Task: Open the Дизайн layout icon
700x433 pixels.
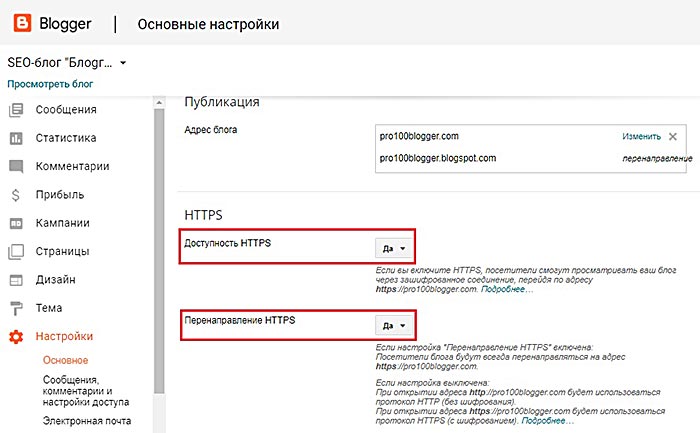Action: click(x=16, y=280)
